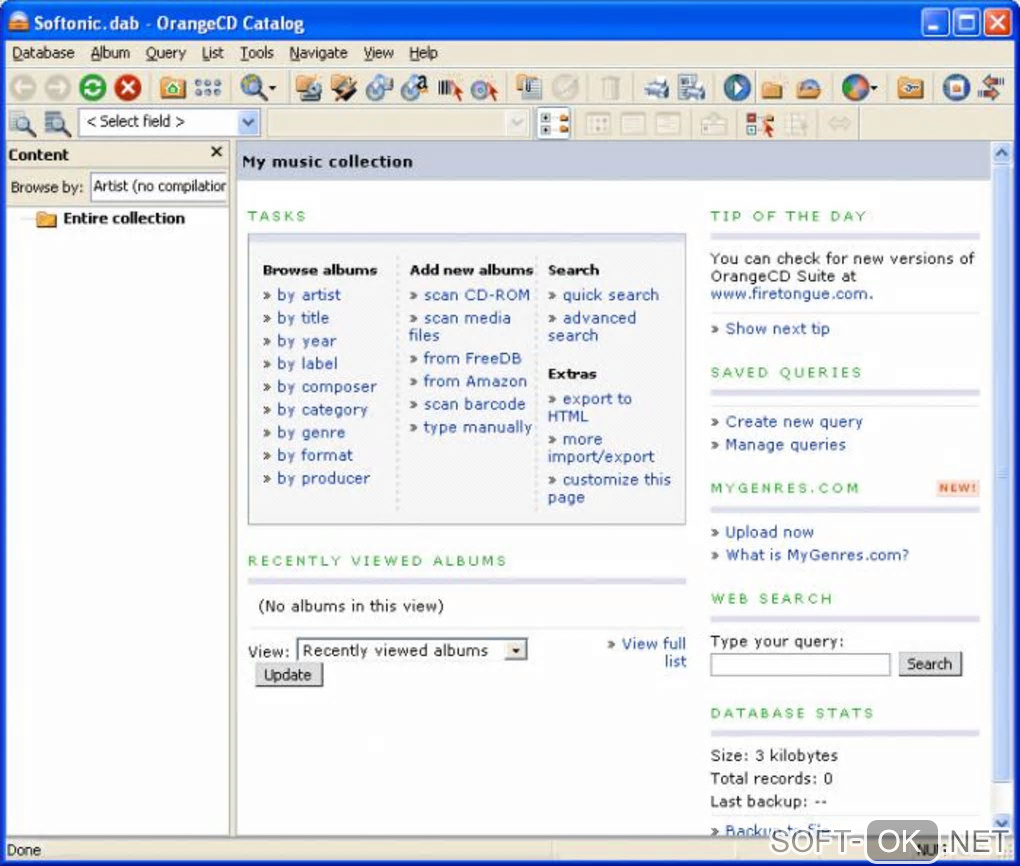
Task: Click the from Amazon link
Action: click(475, 381)
